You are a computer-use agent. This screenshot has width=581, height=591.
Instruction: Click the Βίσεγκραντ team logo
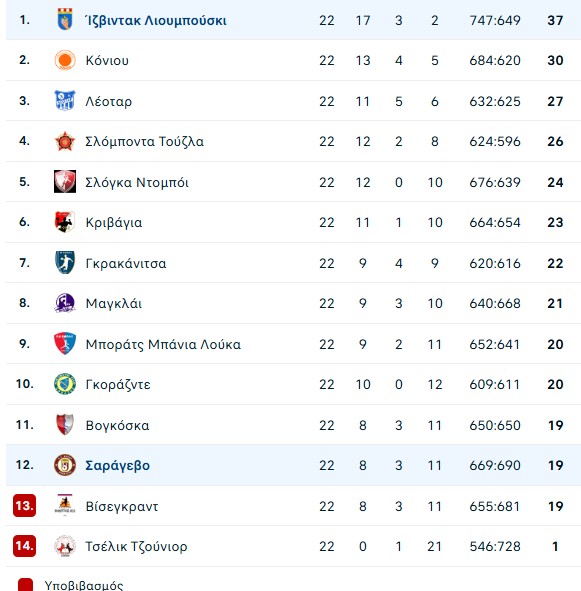point(65,505)
